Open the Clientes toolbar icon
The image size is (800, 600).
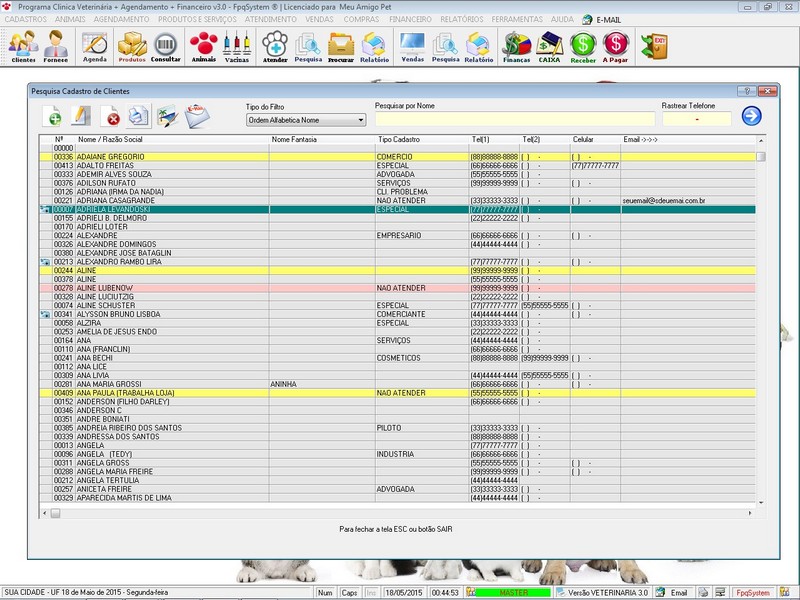click(23, 46)
